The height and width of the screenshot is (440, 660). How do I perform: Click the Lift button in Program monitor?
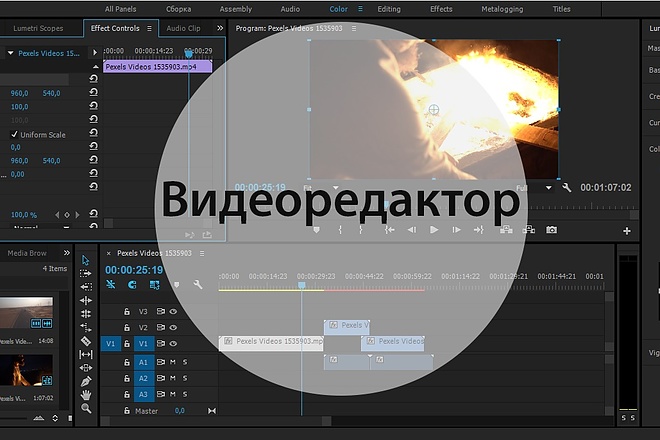coord(506,230)
